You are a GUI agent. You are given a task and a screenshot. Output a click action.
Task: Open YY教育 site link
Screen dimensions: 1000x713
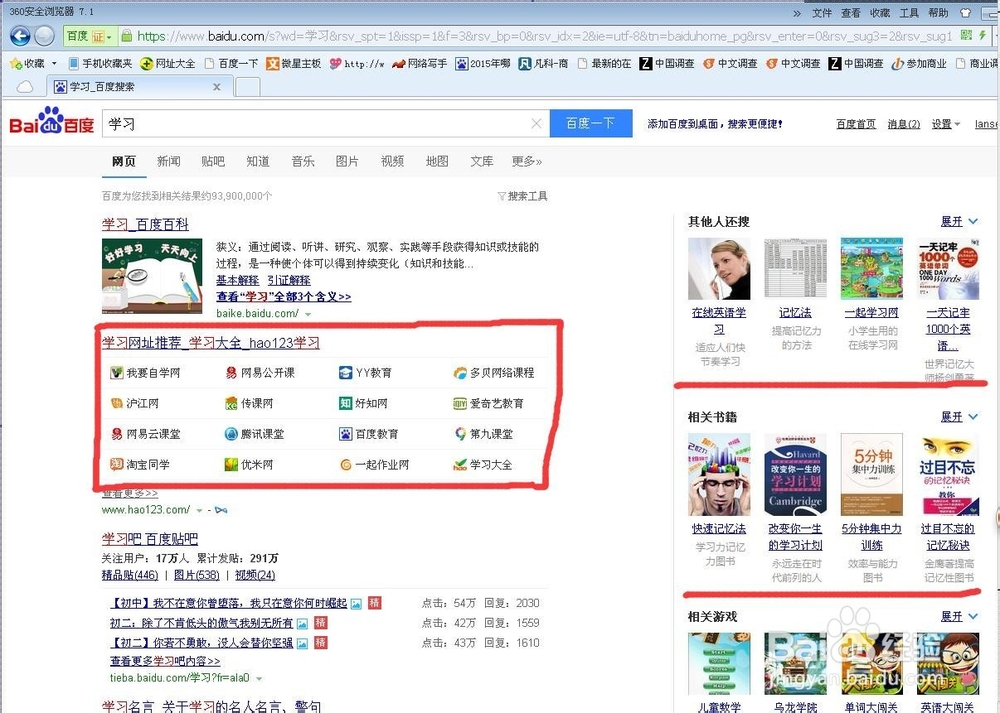point(365,372)
